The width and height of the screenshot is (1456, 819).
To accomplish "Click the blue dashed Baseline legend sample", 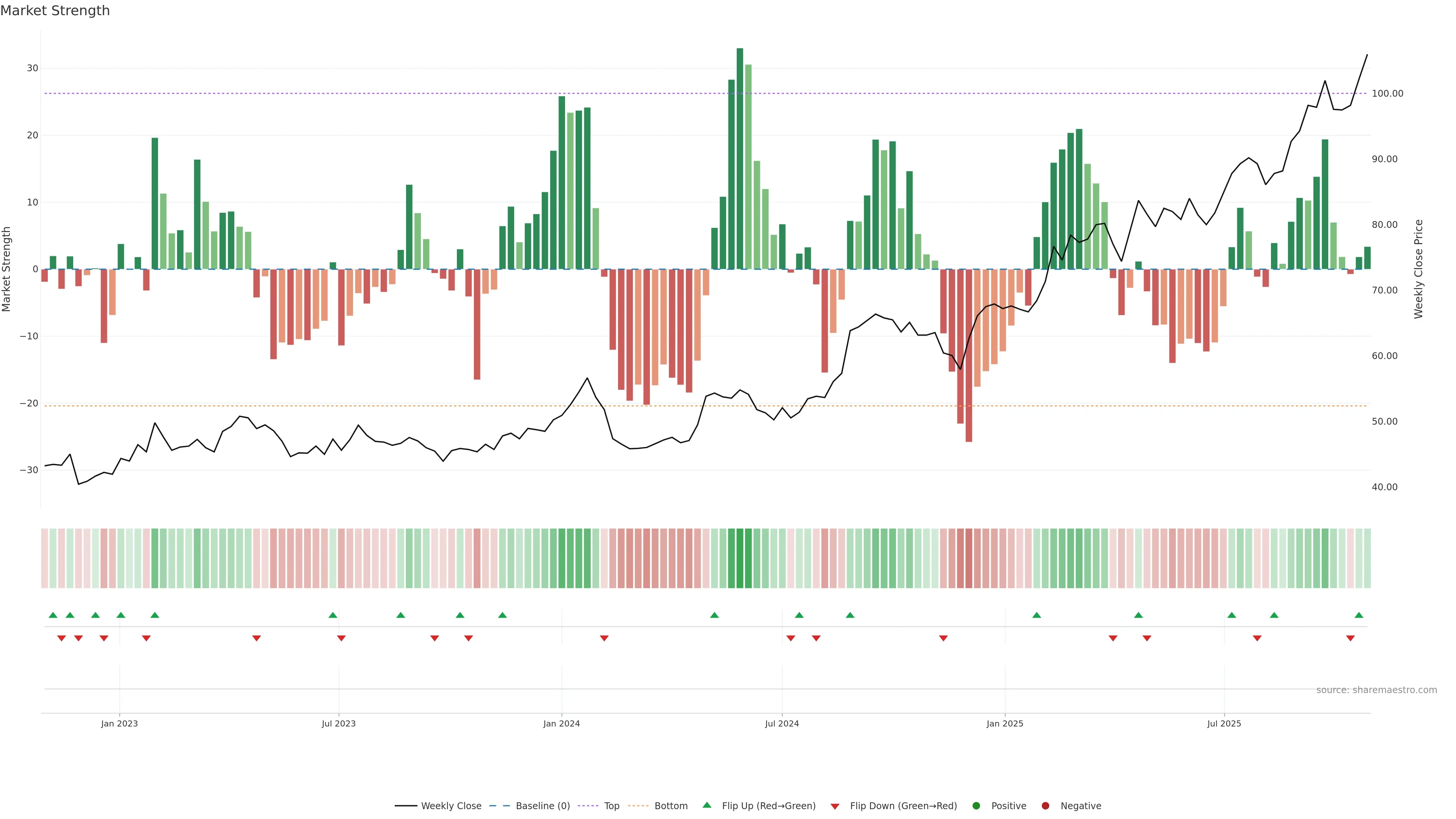I will (x=500, y=805).
